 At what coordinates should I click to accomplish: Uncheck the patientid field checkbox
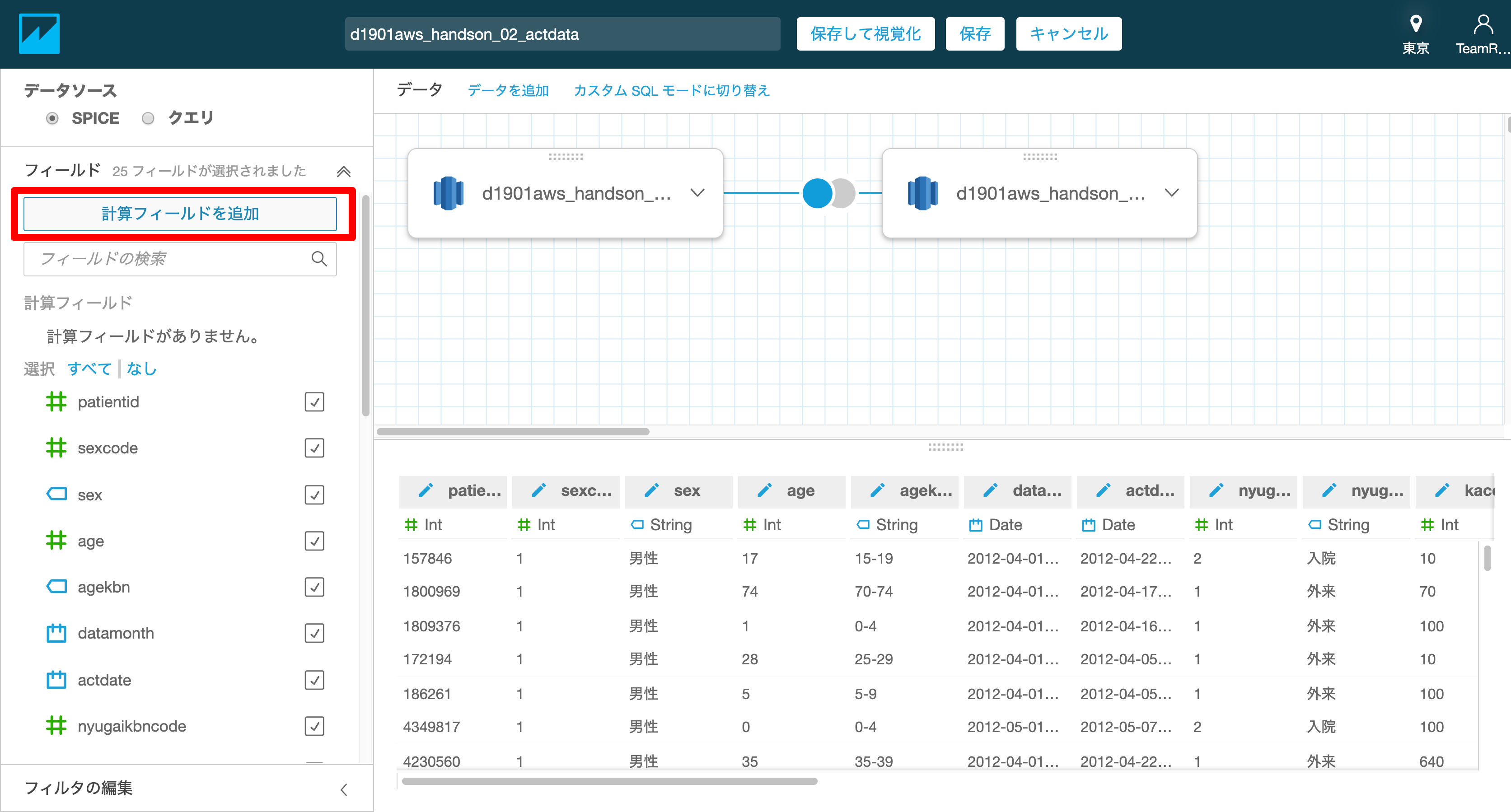[314, 401]
